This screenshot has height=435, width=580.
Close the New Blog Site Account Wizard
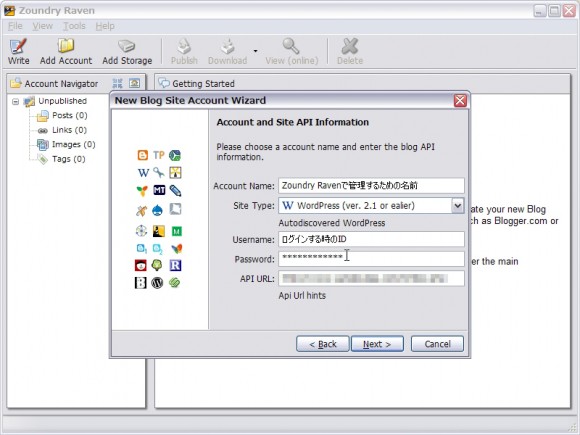point(460,101)
